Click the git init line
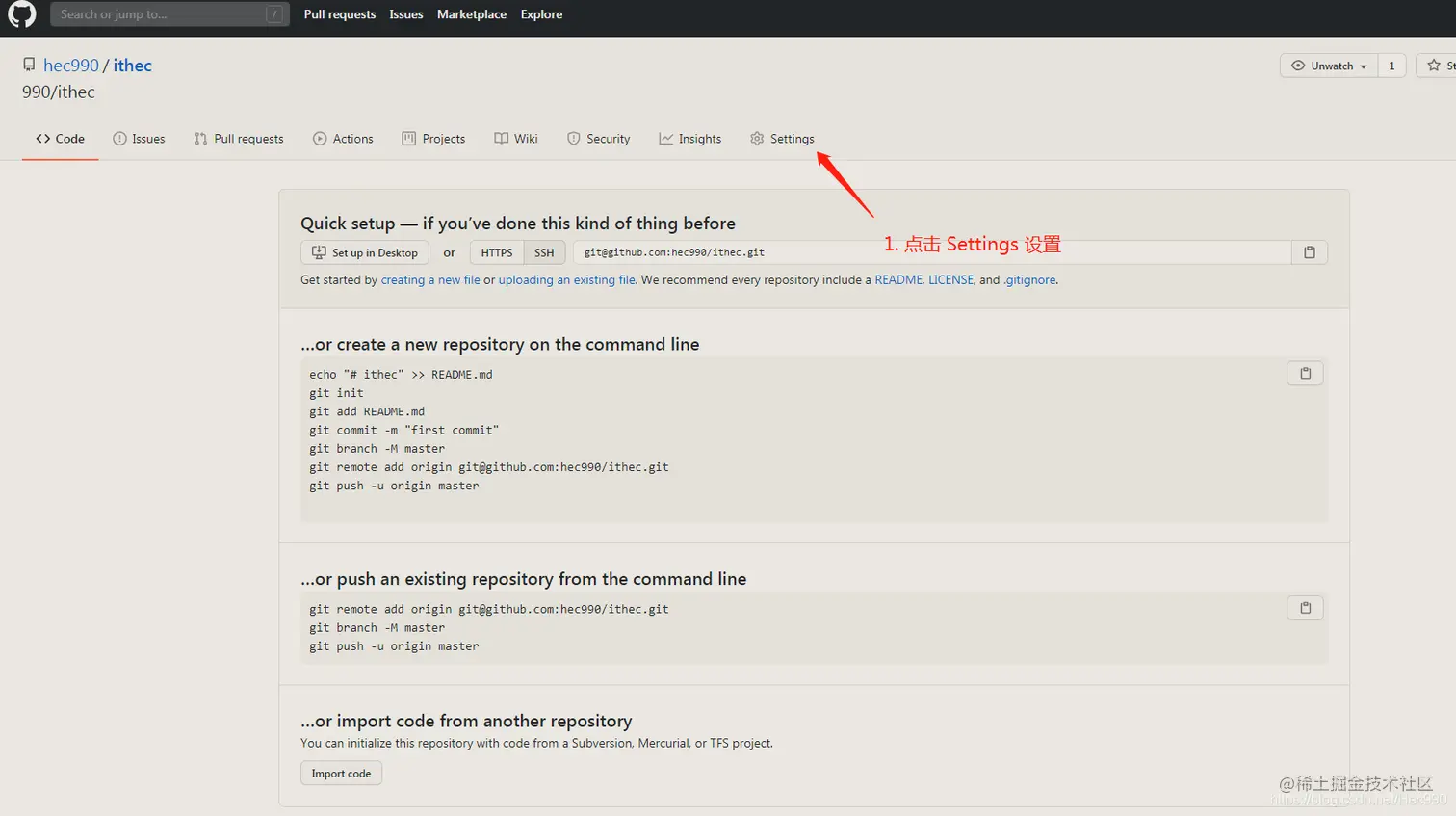1456x816 pixels. point(336,393)
